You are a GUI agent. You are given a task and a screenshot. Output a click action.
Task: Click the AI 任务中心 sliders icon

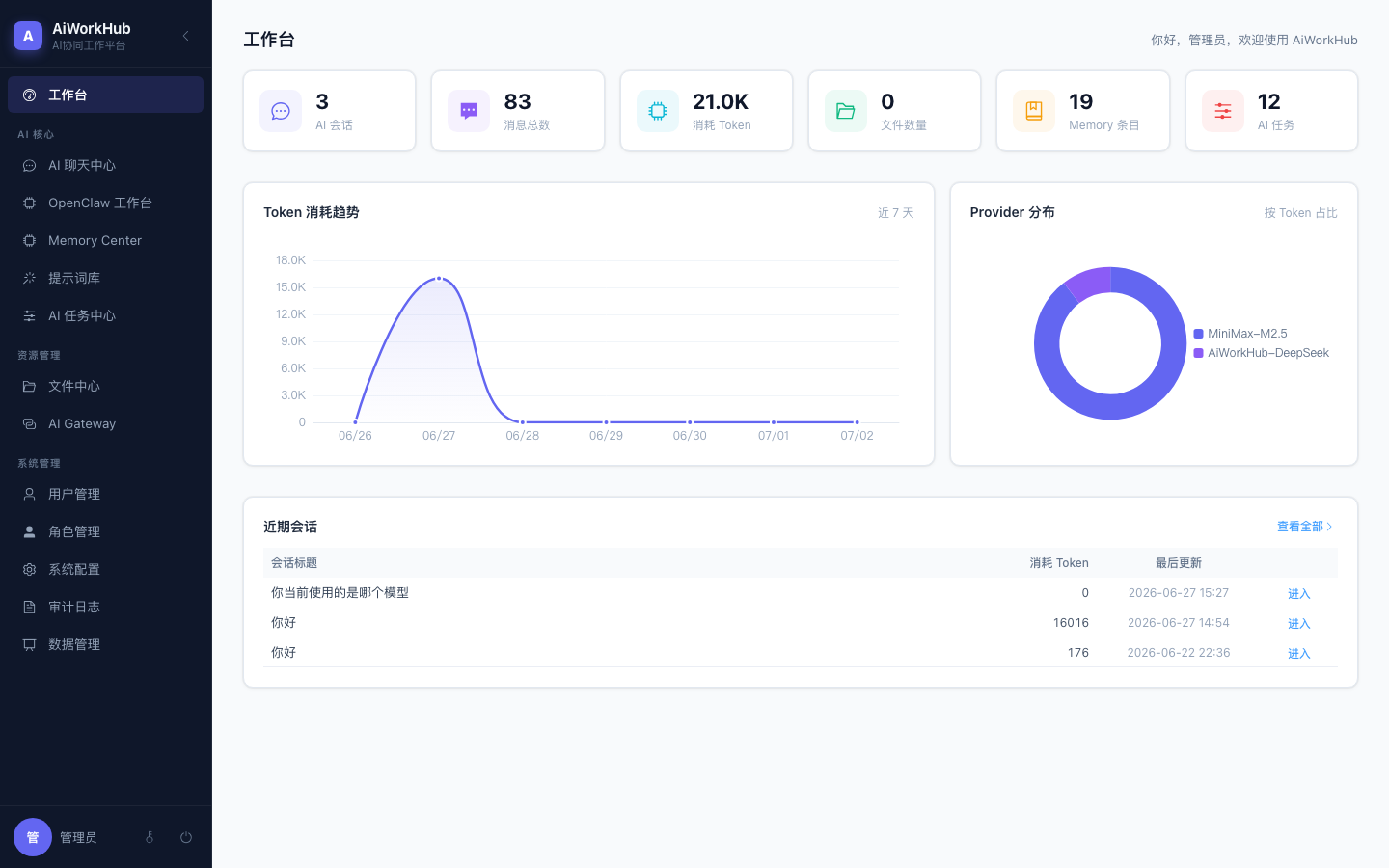tap(29, 315)
